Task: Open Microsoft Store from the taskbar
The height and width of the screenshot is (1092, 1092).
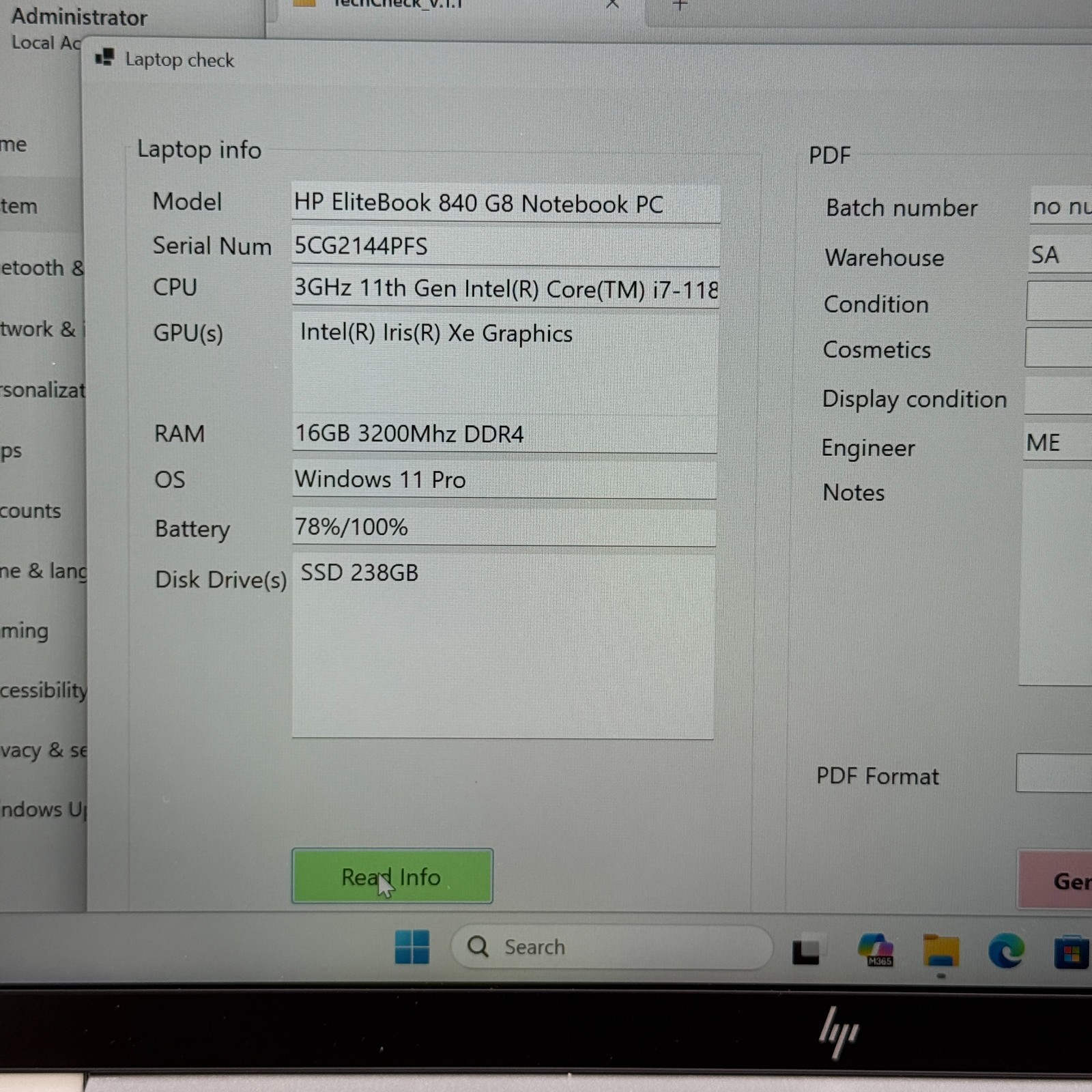Action: pyautogui.click(x=1072, y=951)
